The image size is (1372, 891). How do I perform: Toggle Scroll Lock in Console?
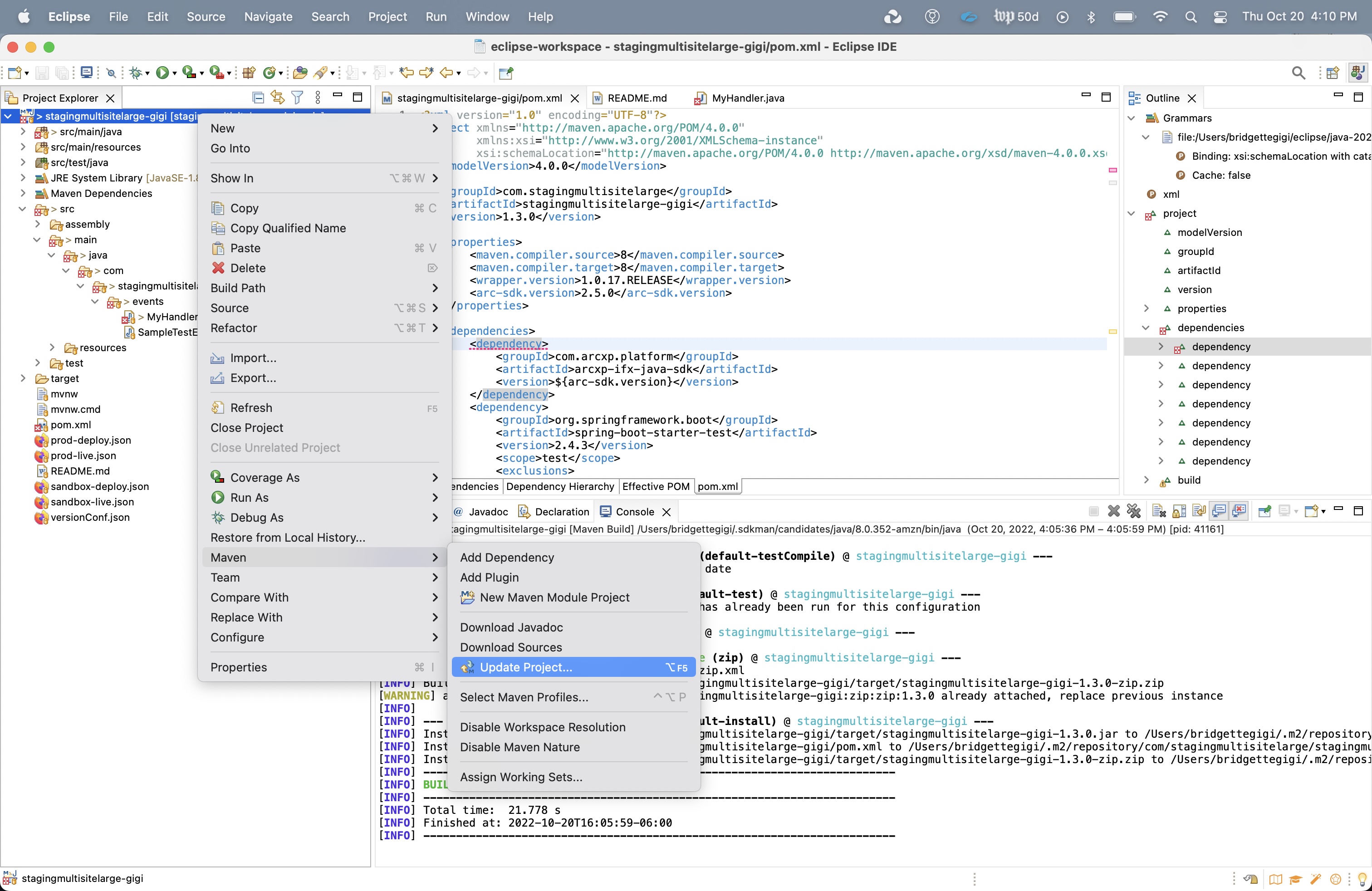click(1180, 511)
